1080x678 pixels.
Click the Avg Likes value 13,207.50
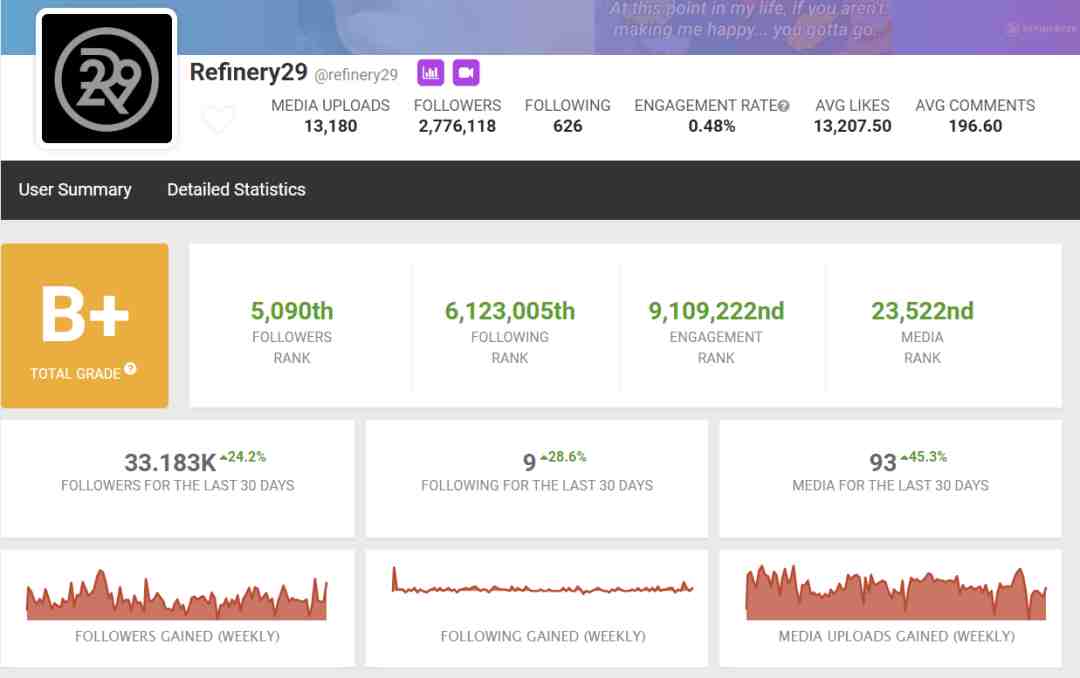pos(853,126)
